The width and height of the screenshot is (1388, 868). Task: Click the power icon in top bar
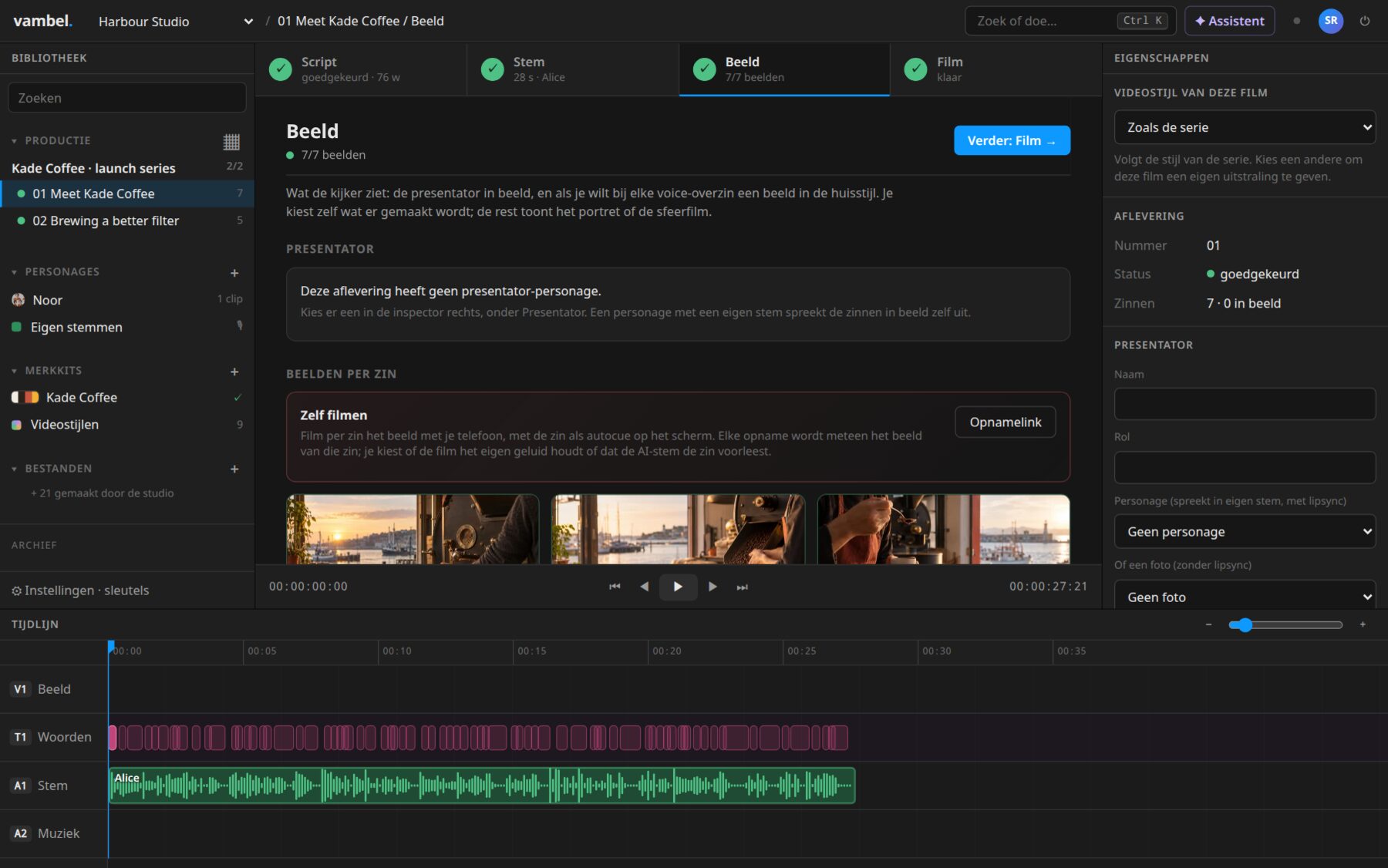tap(1364, 21)
